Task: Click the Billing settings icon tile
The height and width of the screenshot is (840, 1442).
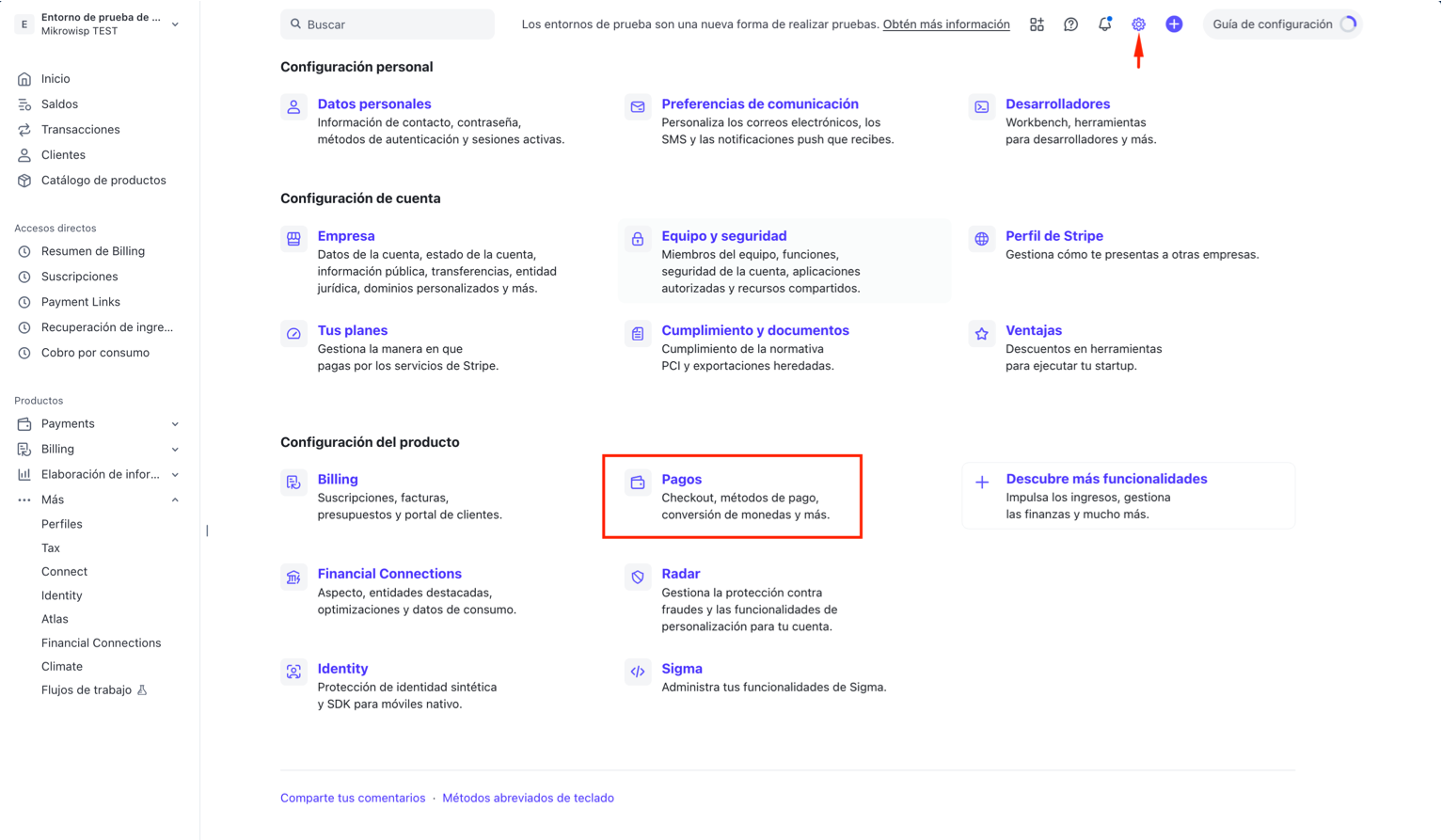Action: [293, 483]
